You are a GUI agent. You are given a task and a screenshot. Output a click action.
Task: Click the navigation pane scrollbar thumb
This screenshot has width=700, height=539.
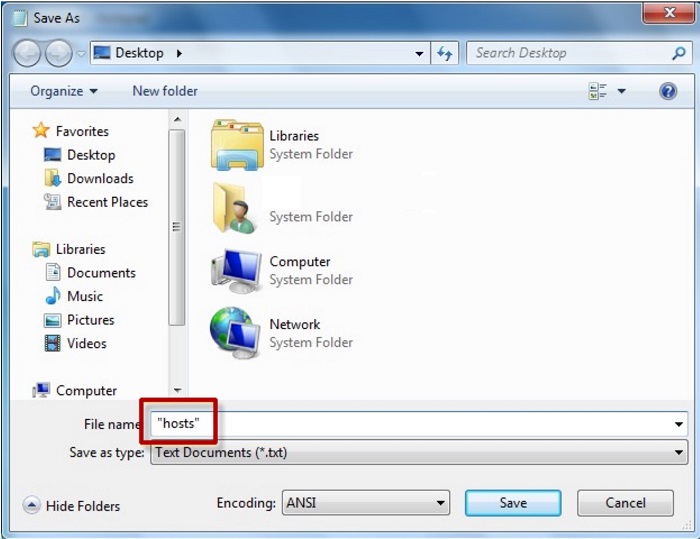coord(177,227)
